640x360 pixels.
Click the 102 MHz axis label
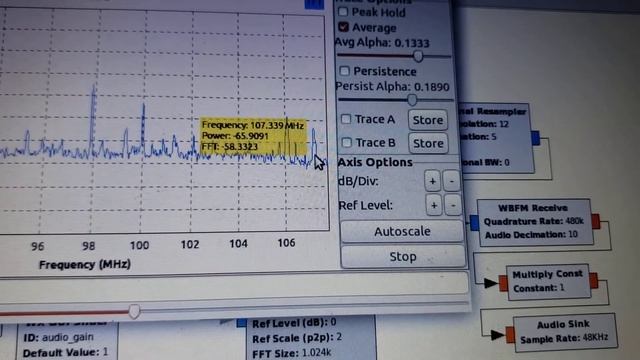pyautogui.click(x=190, y=244)
